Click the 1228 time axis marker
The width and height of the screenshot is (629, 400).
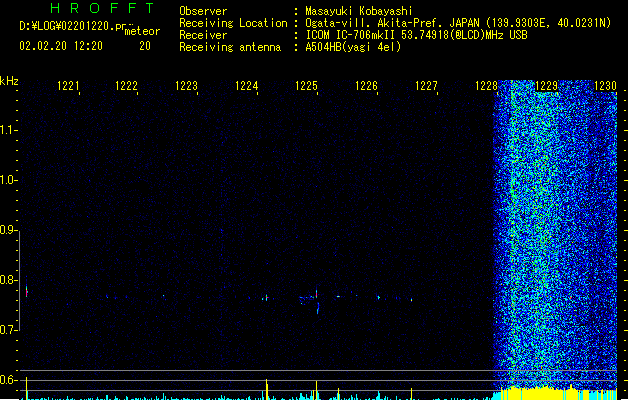coord(486,86)
